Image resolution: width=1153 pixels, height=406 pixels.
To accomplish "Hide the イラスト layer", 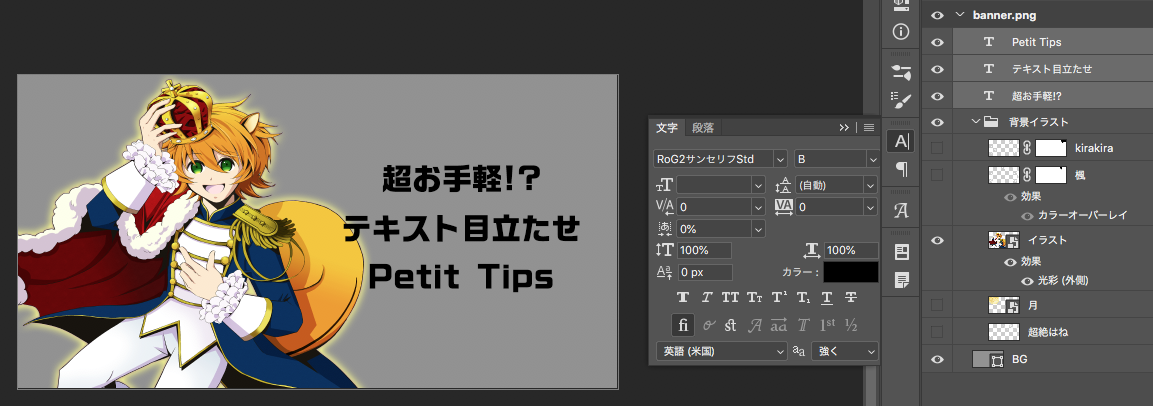I will click(x=937, y=240).
